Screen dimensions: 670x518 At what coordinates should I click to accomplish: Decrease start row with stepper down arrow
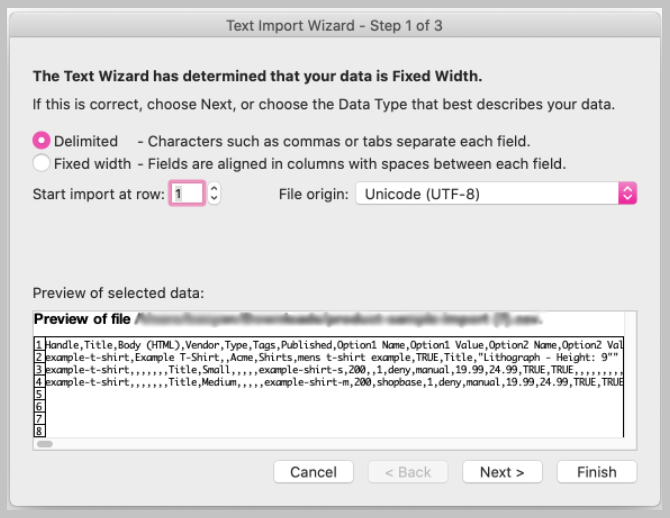[214, 199]
